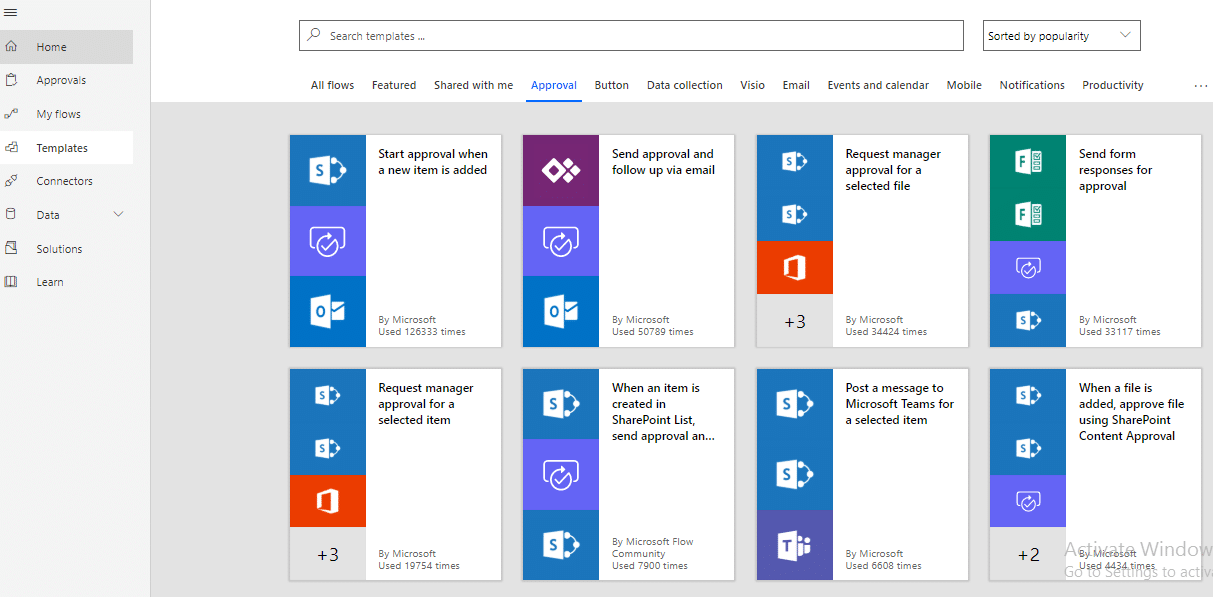This screenshot has height=597, width=1213.
Task: Click purple diamond icon on Send approval card
Action: (561, 171)
